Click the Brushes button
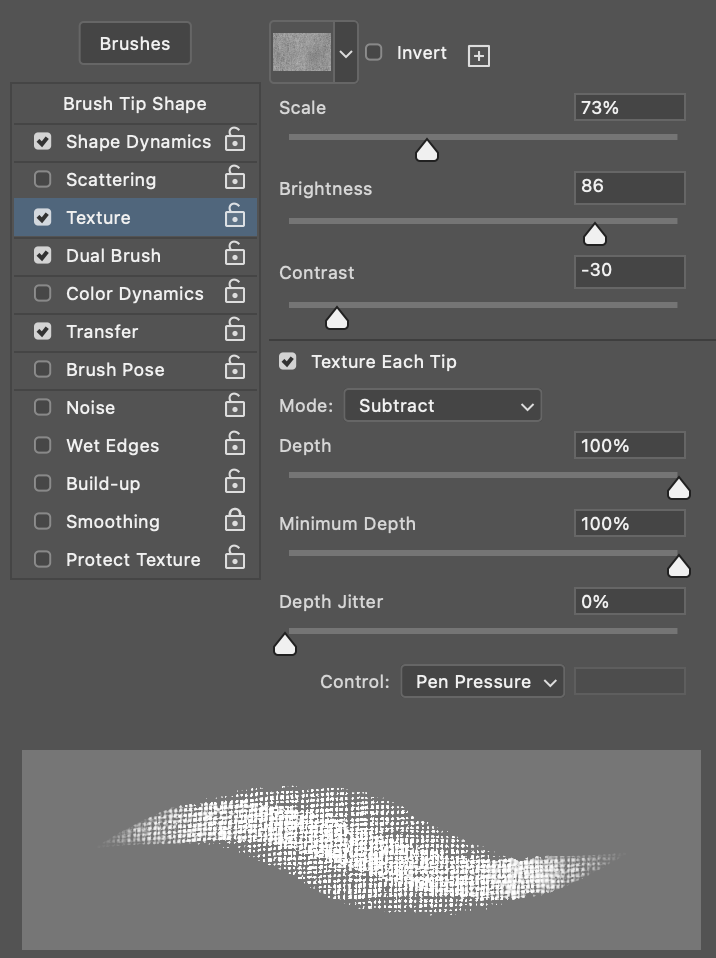The image size is (716, 958). coord(135,43)
